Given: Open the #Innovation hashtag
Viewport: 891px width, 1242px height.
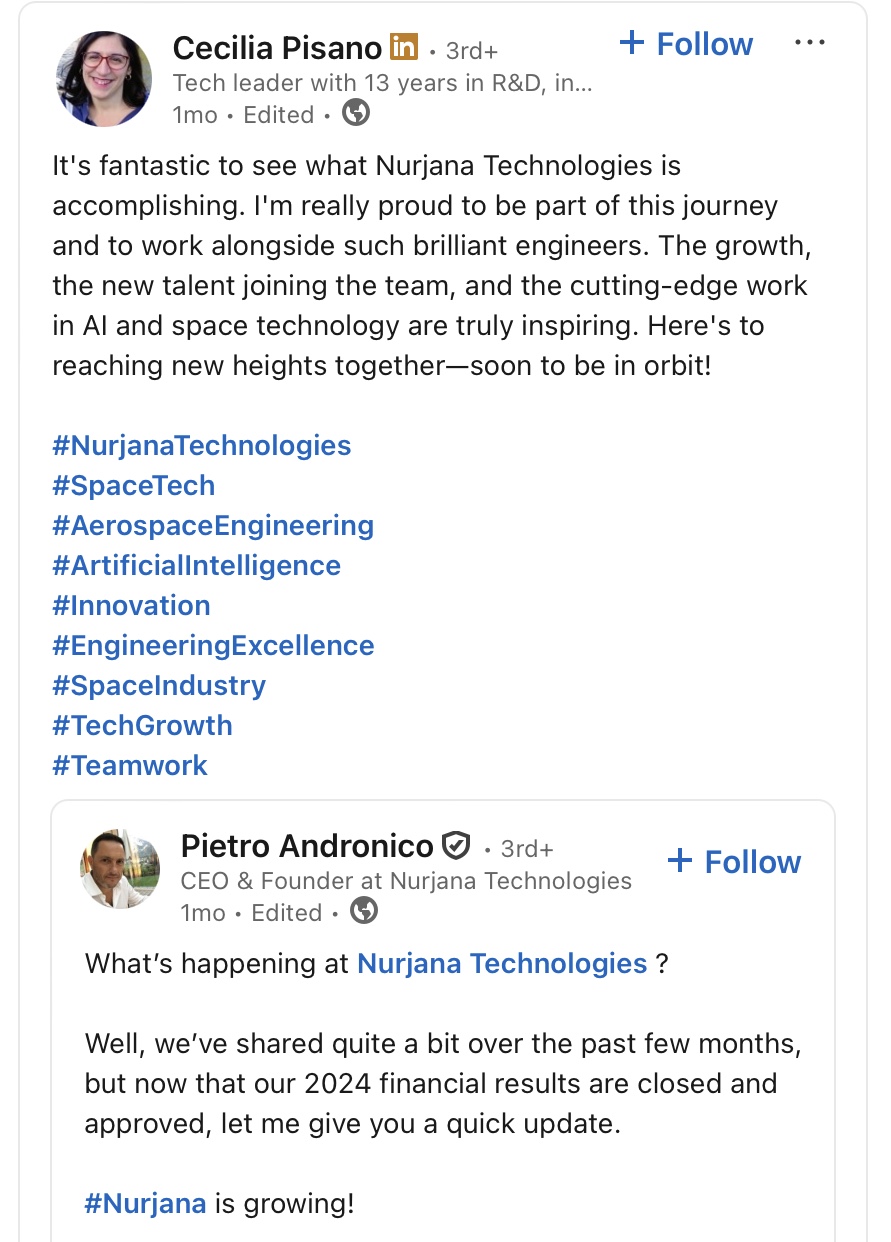Looking at the screenshot, I should coord(131,605).
